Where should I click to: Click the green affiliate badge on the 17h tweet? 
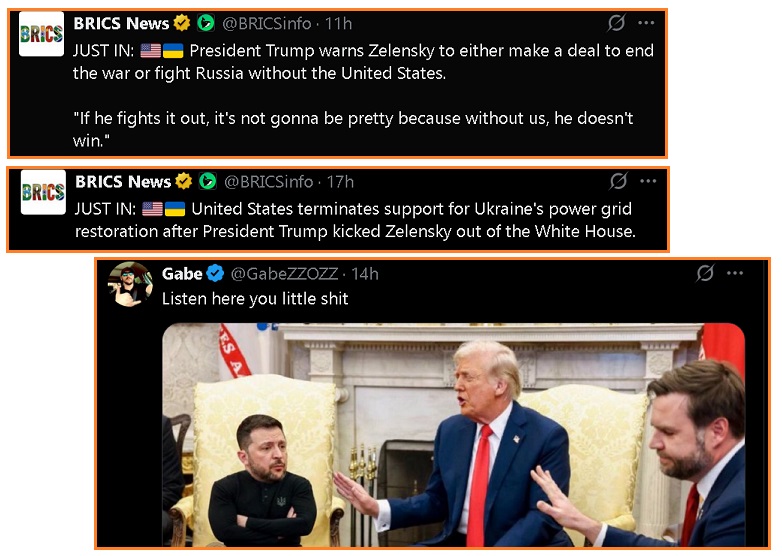pos(207,181)
